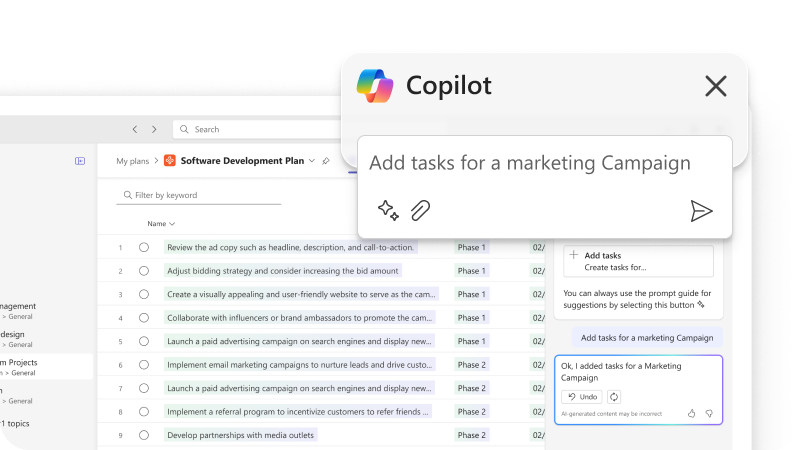Sort by the Name column dropdown
Screen dimensions: 800x450
coord(161,223)
